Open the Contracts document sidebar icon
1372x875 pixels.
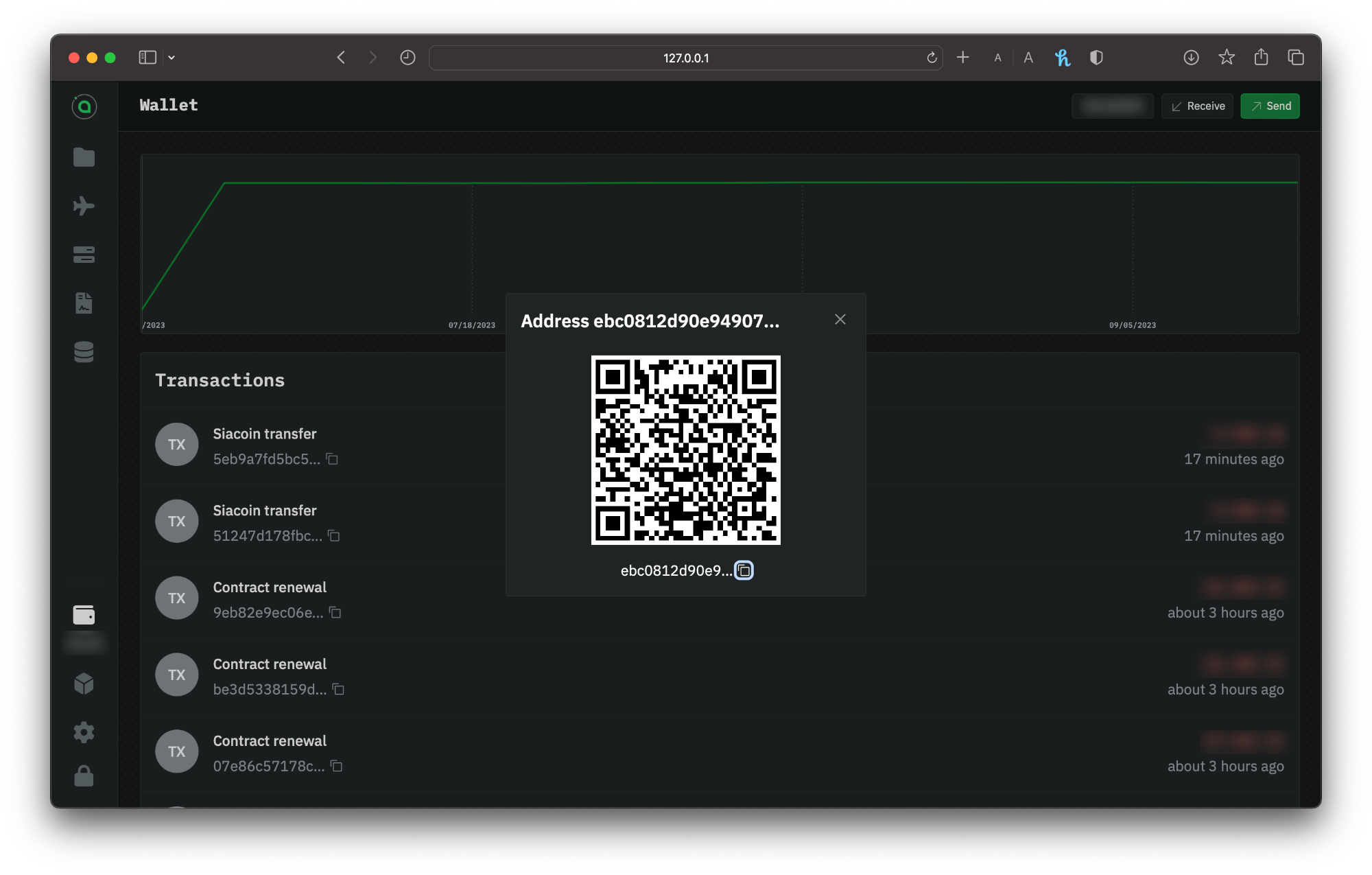pyautogui.click(x=84, y=303)
